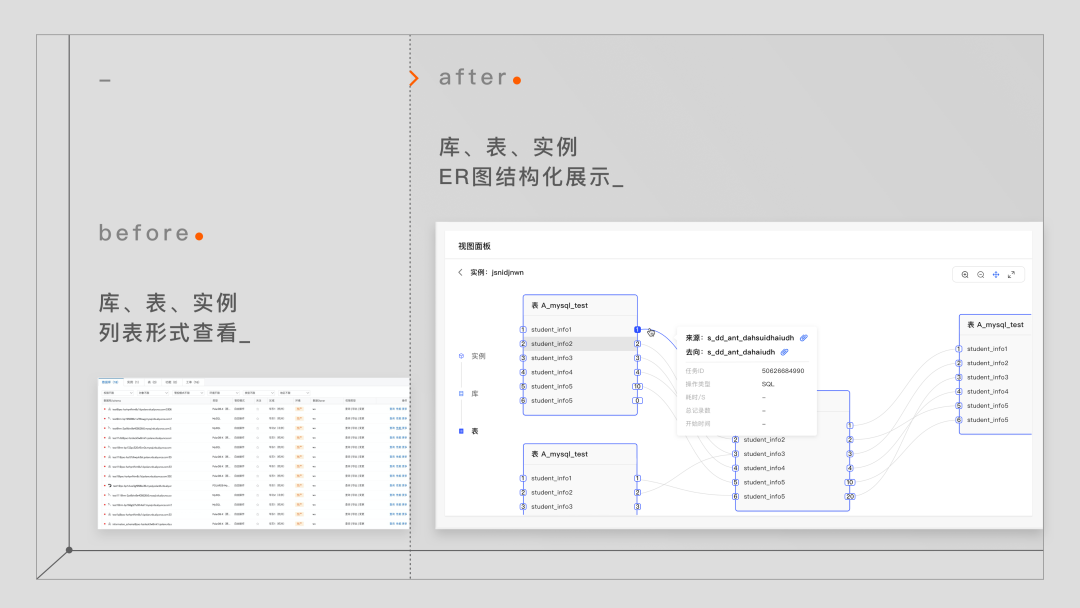Click the 实例: jsnidjnwn breadcrumb text
1080x608 pixels.
(x=497, y=273)
